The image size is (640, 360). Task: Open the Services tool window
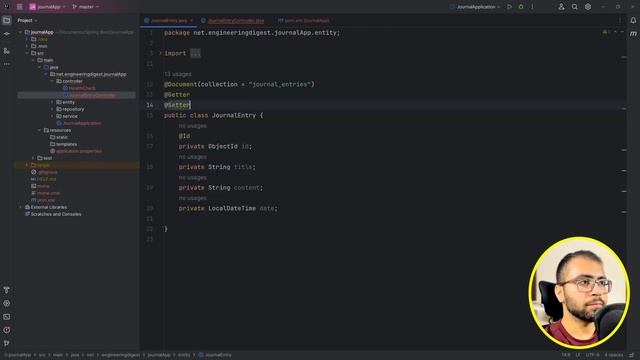(7, 303)
